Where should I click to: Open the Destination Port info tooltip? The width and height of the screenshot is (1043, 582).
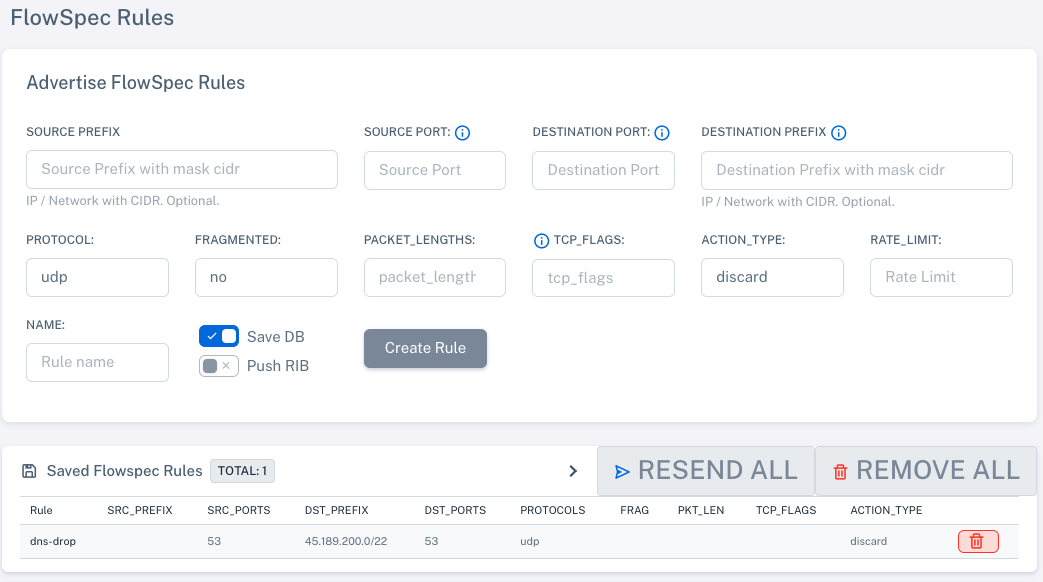point(661,131)
